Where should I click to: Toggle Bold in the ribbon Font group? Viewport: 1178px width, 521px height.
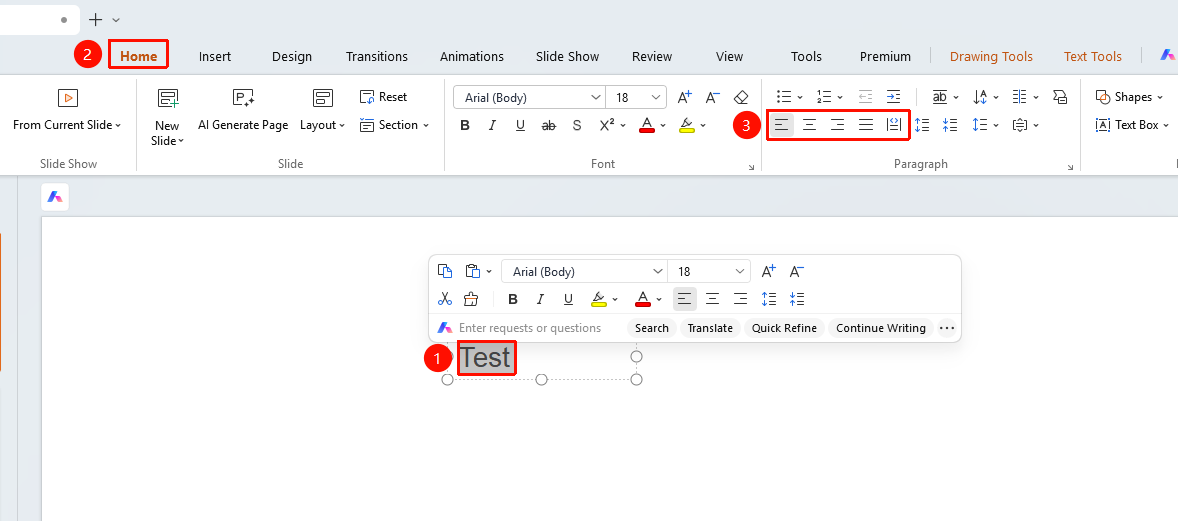465,126
